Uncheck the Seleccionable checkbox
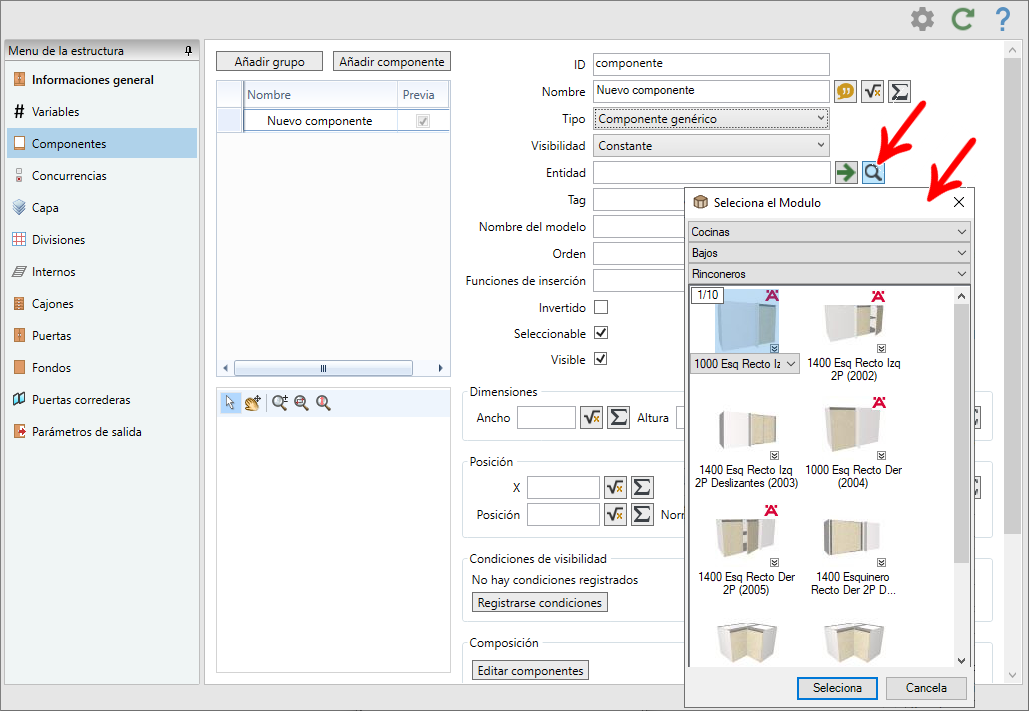This screenshot has width=1029, height=711. coord(600,333)
